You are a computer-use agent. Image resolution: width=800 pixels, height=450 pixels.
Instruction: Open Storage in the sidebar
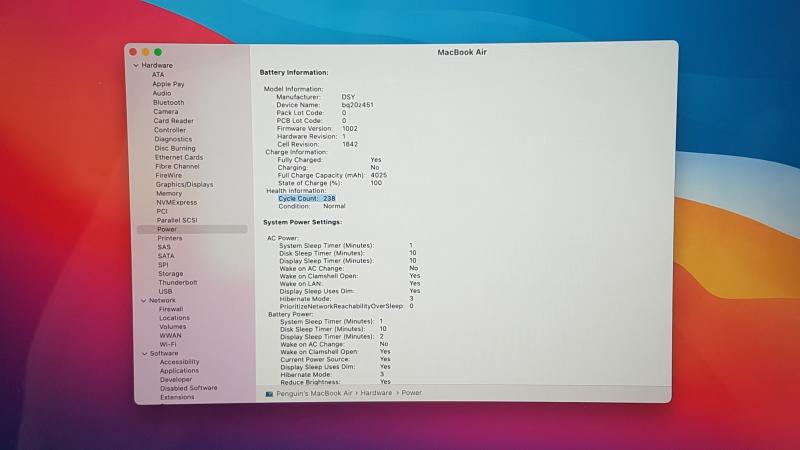170,273
